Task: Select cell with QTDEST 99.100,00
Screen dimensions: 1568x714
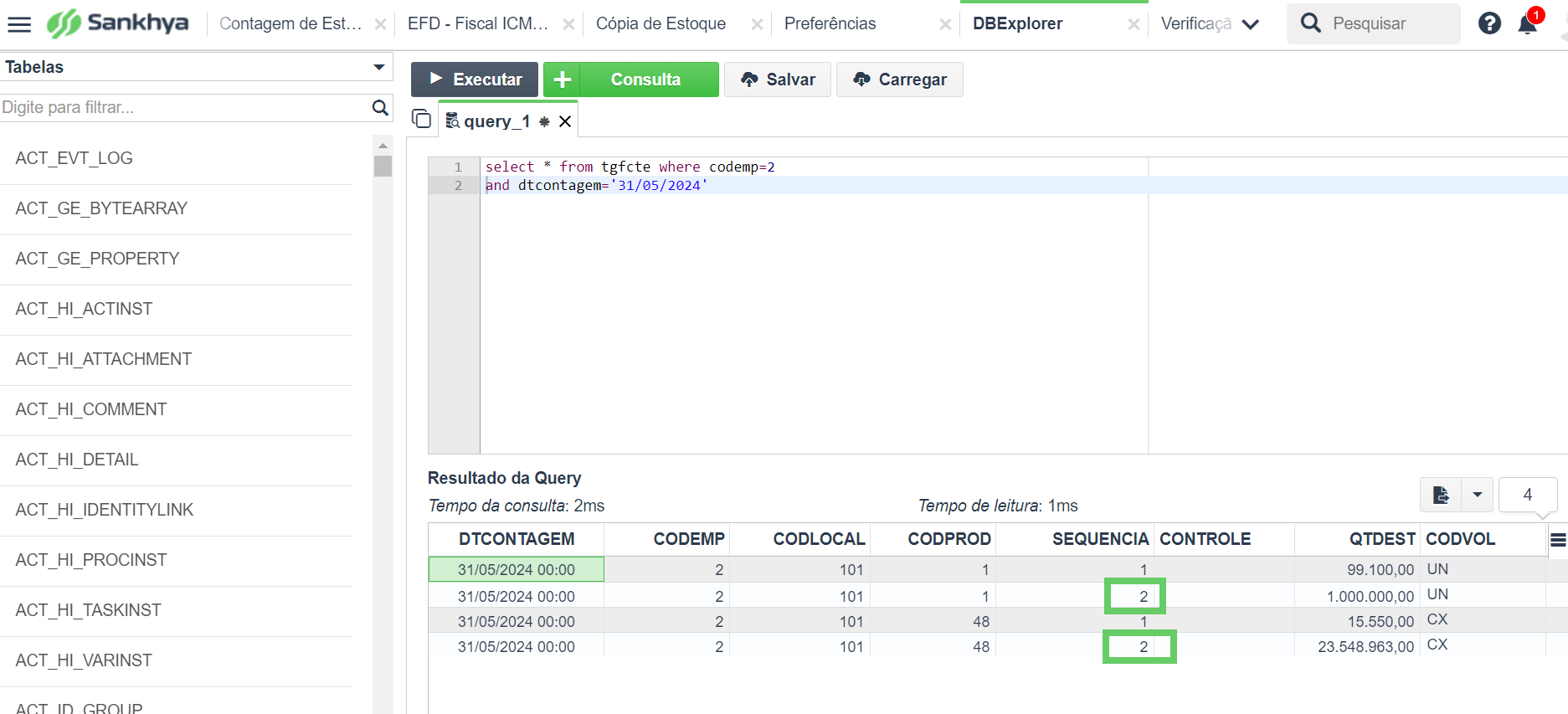Action: (x=1357, y=570)
